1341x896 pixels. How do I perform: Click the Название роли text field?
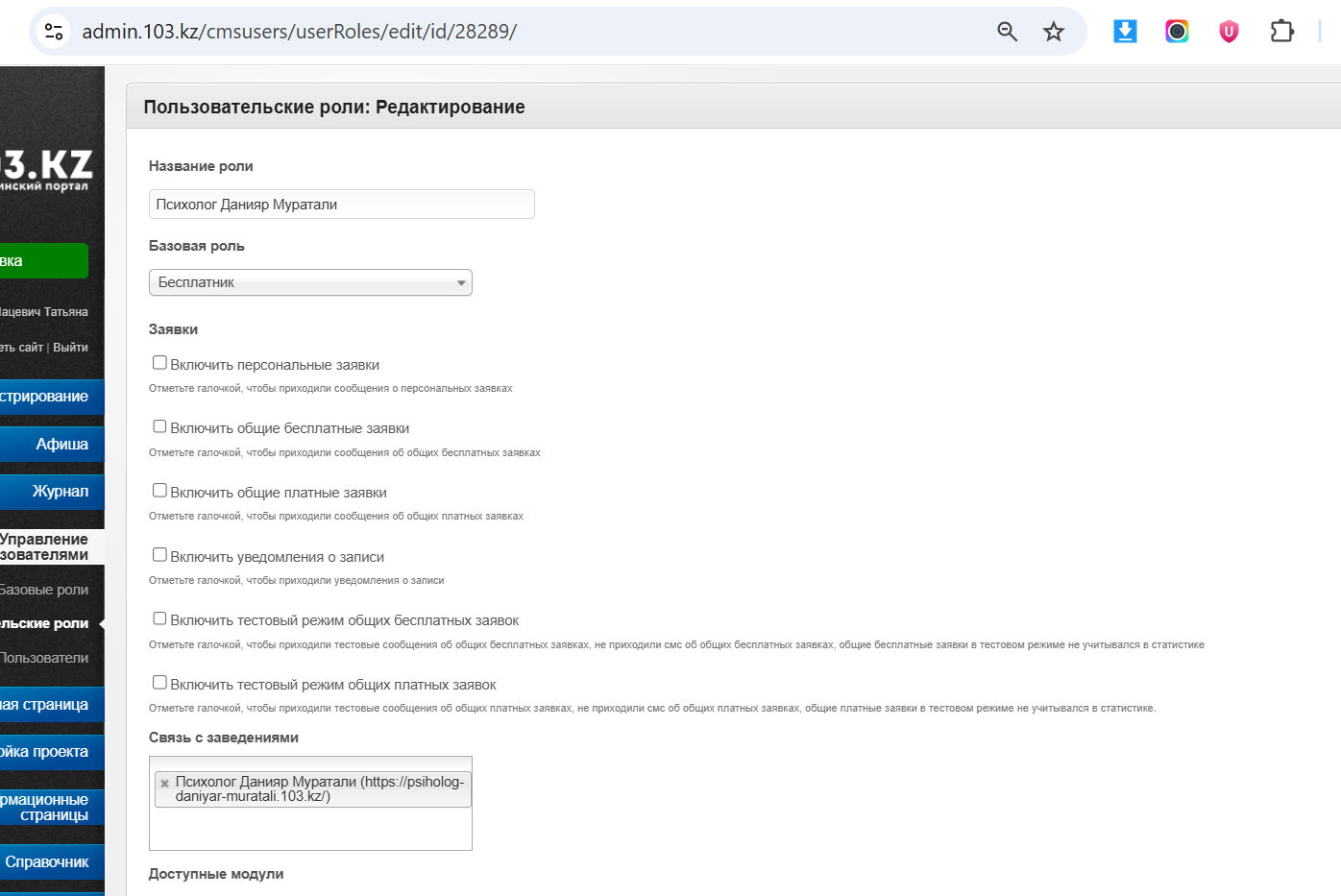[341, 205]
